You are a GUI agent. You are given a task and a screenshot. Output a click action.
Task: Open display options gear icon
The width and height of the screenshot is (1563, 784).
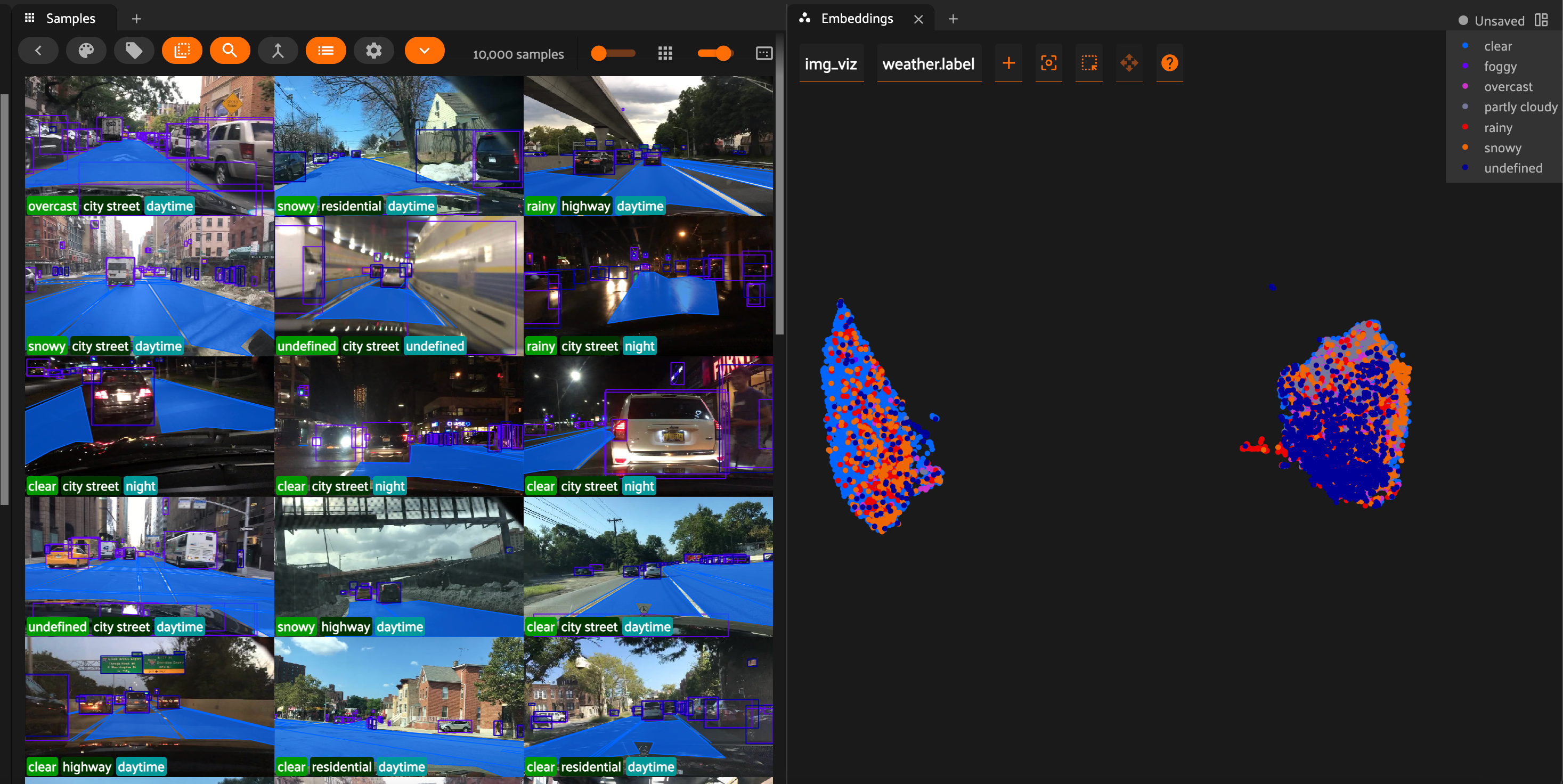374,51
